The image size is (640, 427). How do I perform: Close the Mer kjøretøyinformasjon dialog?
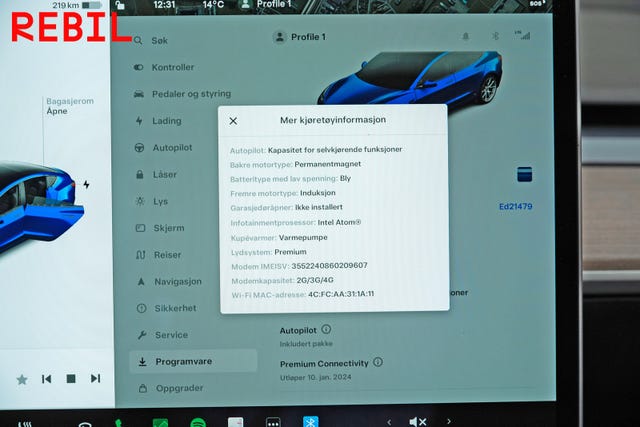233,121
